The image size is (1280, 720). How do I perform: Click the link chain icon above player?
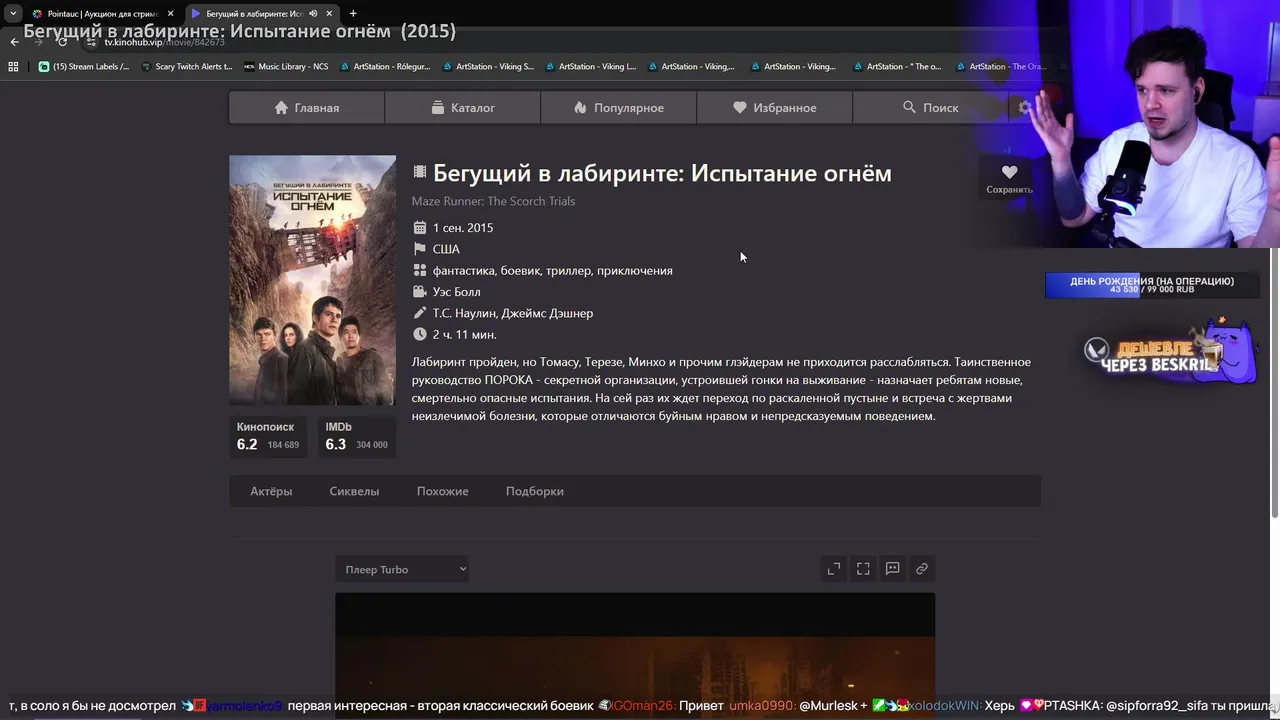tap(922, 569)
